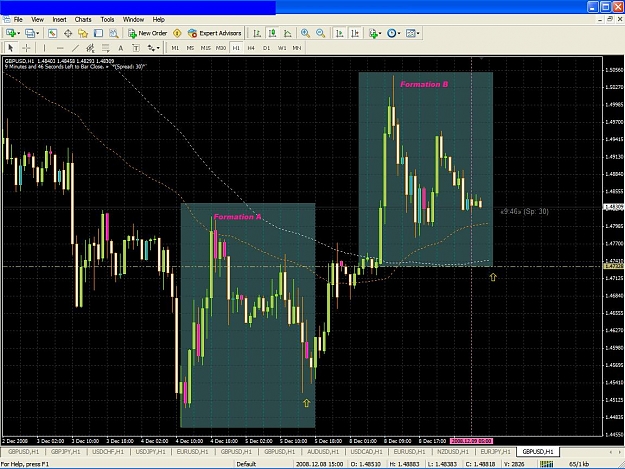Select the Text tool labeled A

pyautogui.click(x=120, y=48)
